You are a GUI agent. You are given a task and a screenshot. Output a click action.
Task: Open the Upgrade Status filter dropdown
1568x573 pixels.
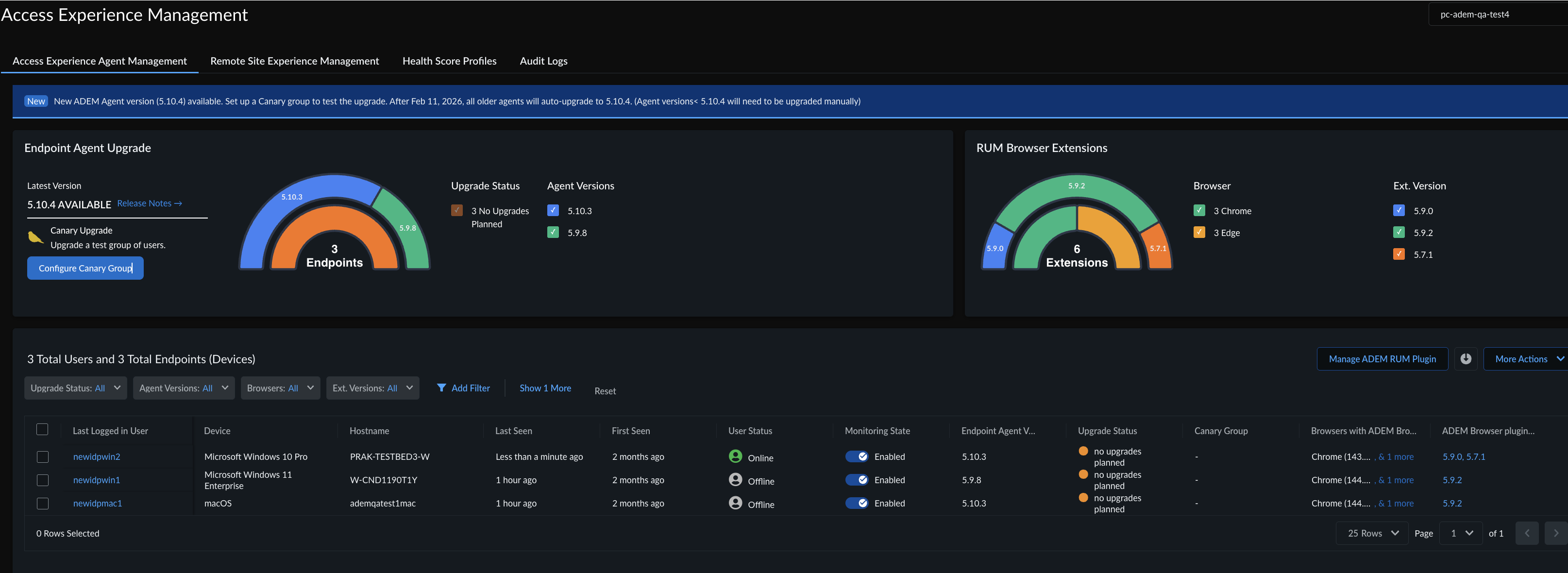[x=75, y=388]
